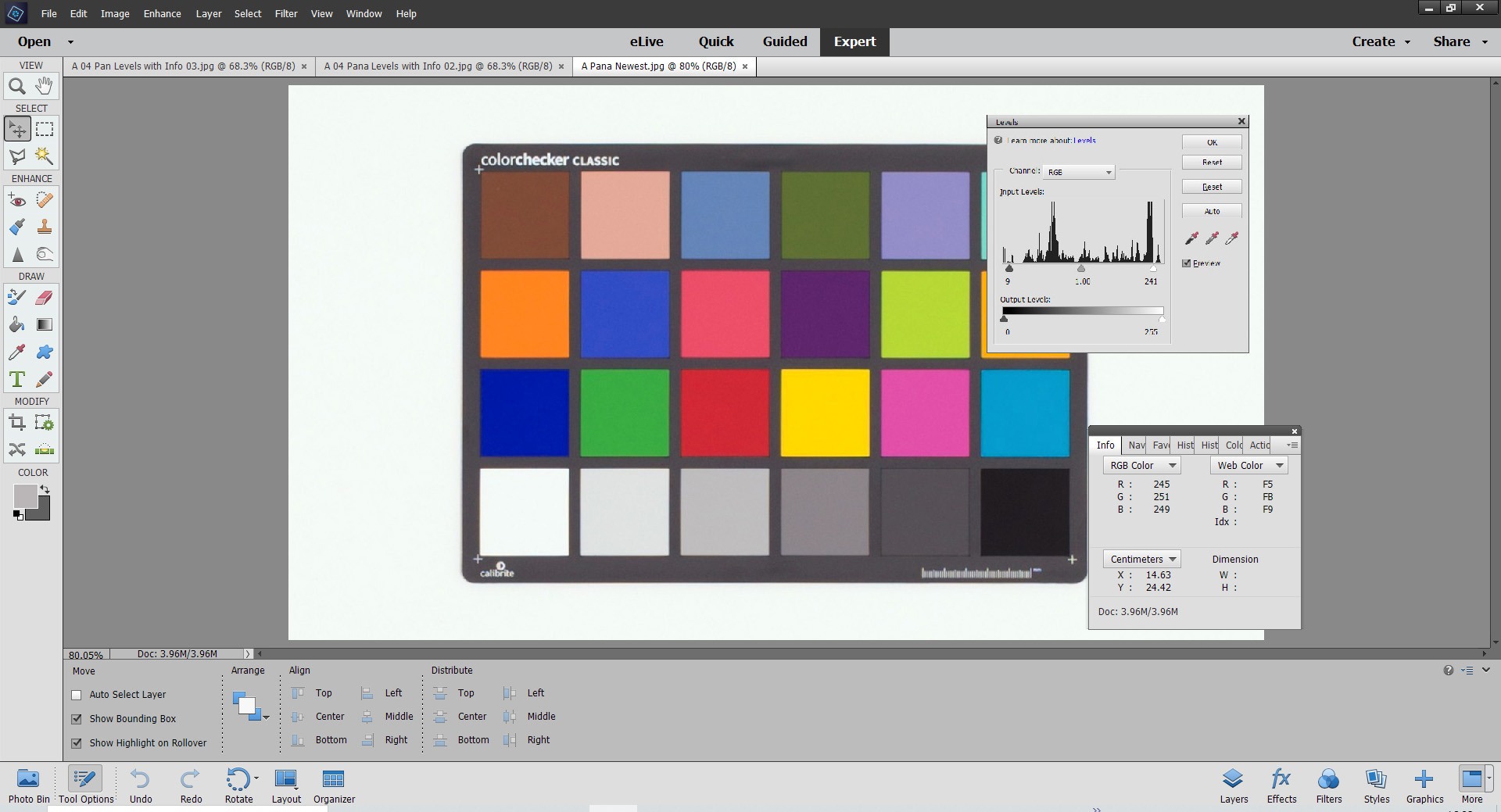Click the foreground color swatch

click(24, 495)
